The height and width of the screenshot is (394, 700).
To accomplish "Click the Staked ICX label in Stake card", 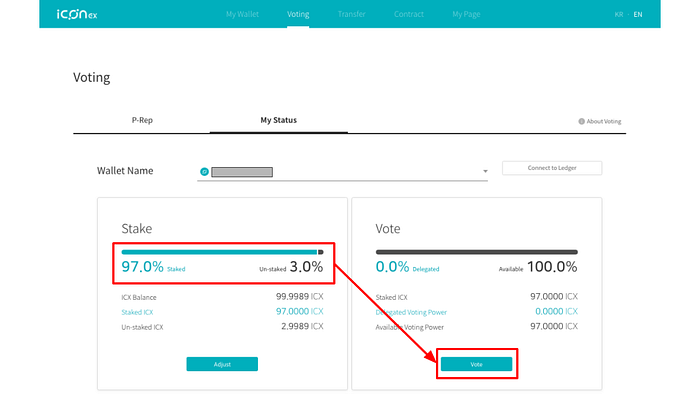I will (x=137, y=312).
